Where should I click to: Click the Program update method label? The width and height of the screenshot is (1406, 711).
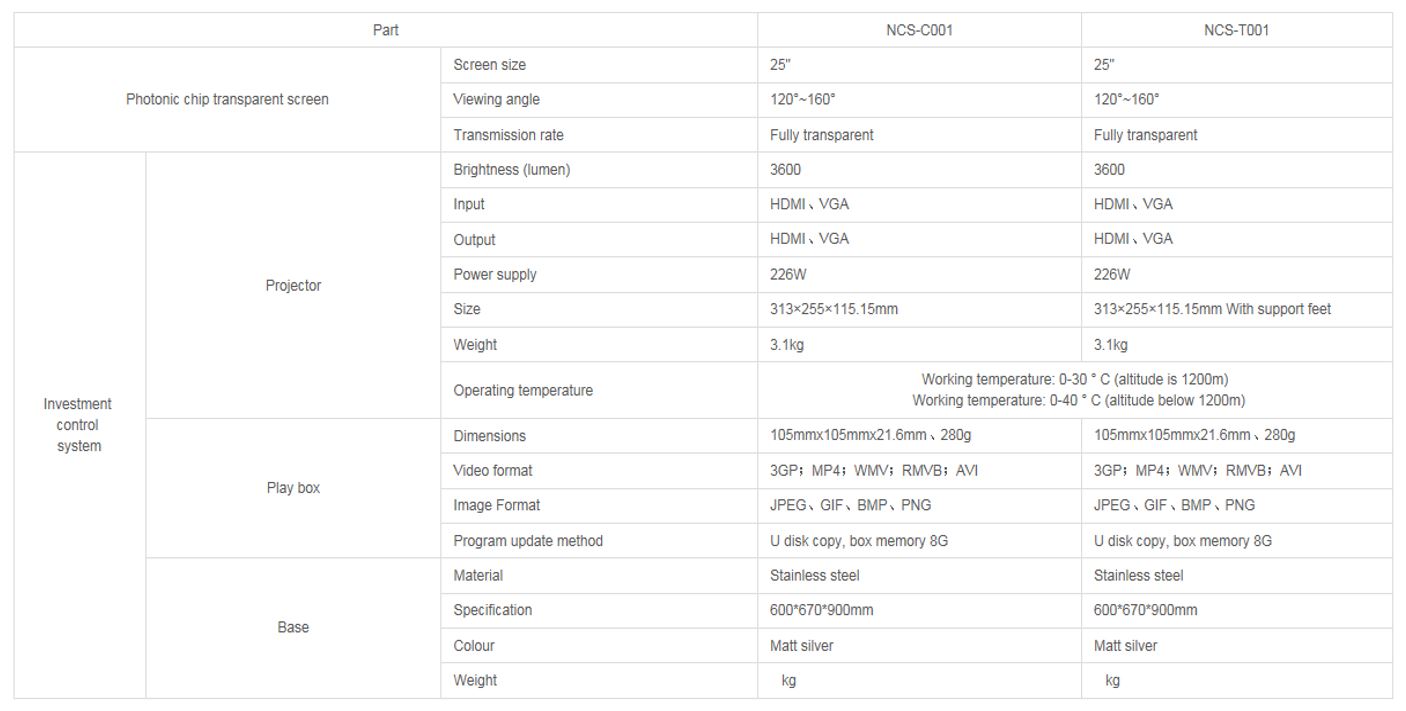pos(528,541)
